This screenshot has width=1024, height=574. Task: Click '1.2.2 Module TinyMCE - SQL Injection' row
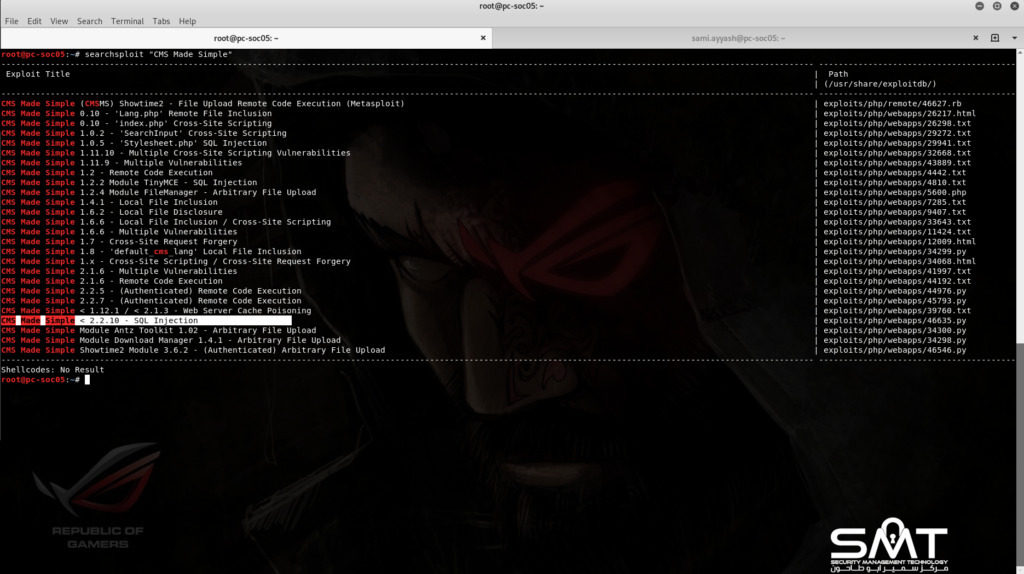(129, 182)
